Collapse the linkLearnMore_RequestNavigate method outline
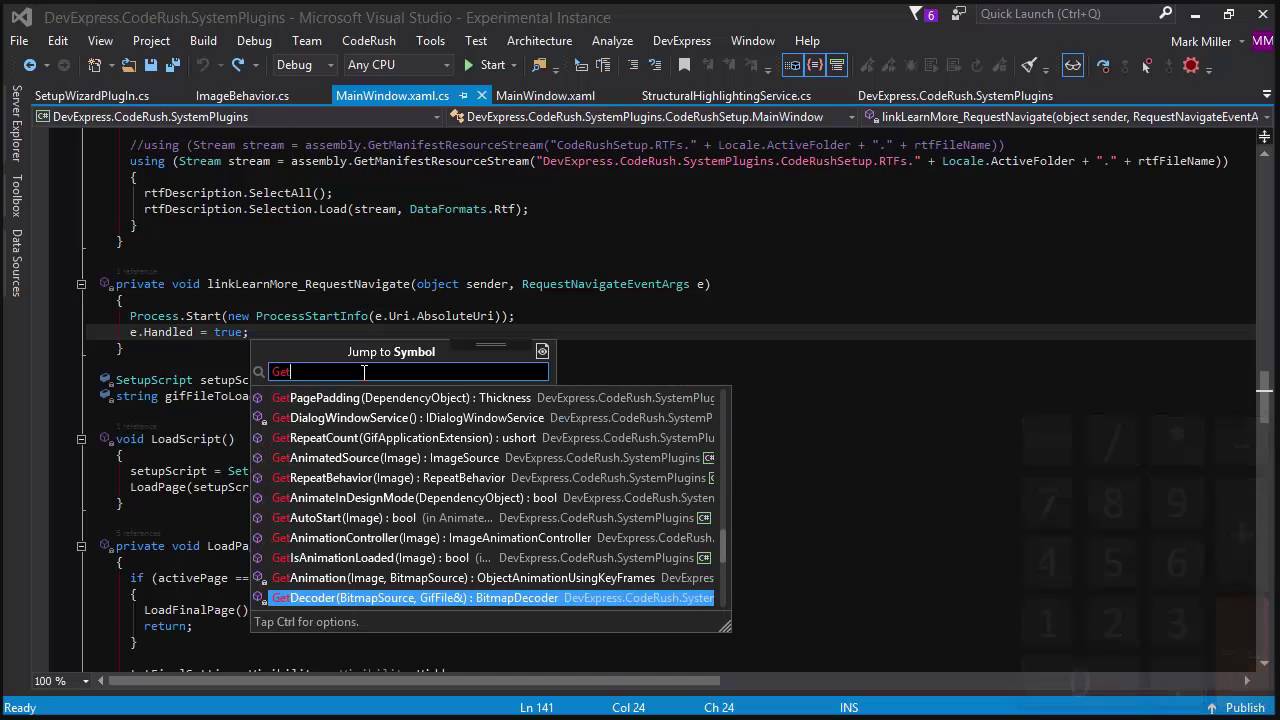The height and width of the screenshot is (720, 1280). click(81, 284)
